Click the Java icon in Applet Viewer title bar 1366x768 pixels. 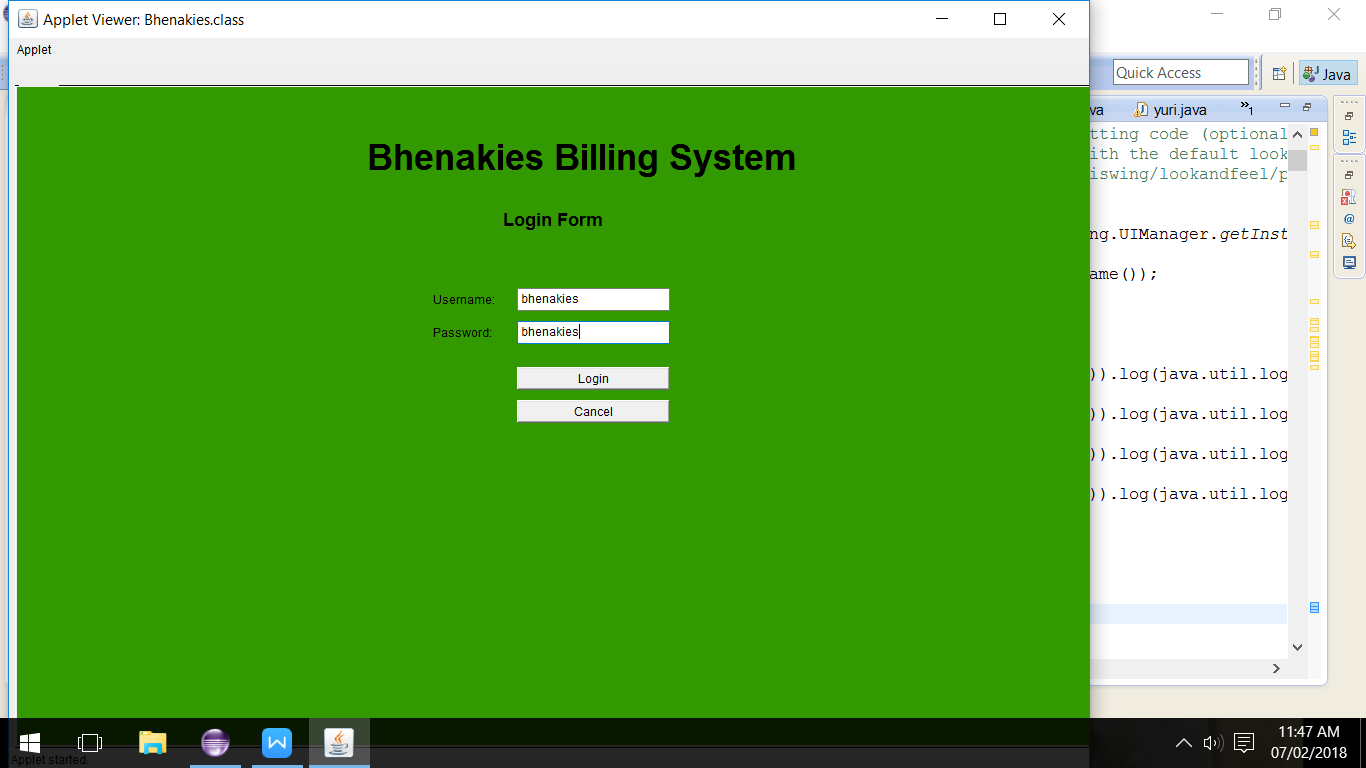pos(28,19)
